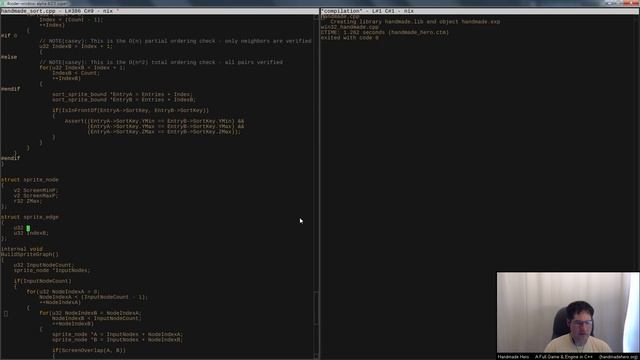Place cursor on the green caret in sprite_edge

28,228
